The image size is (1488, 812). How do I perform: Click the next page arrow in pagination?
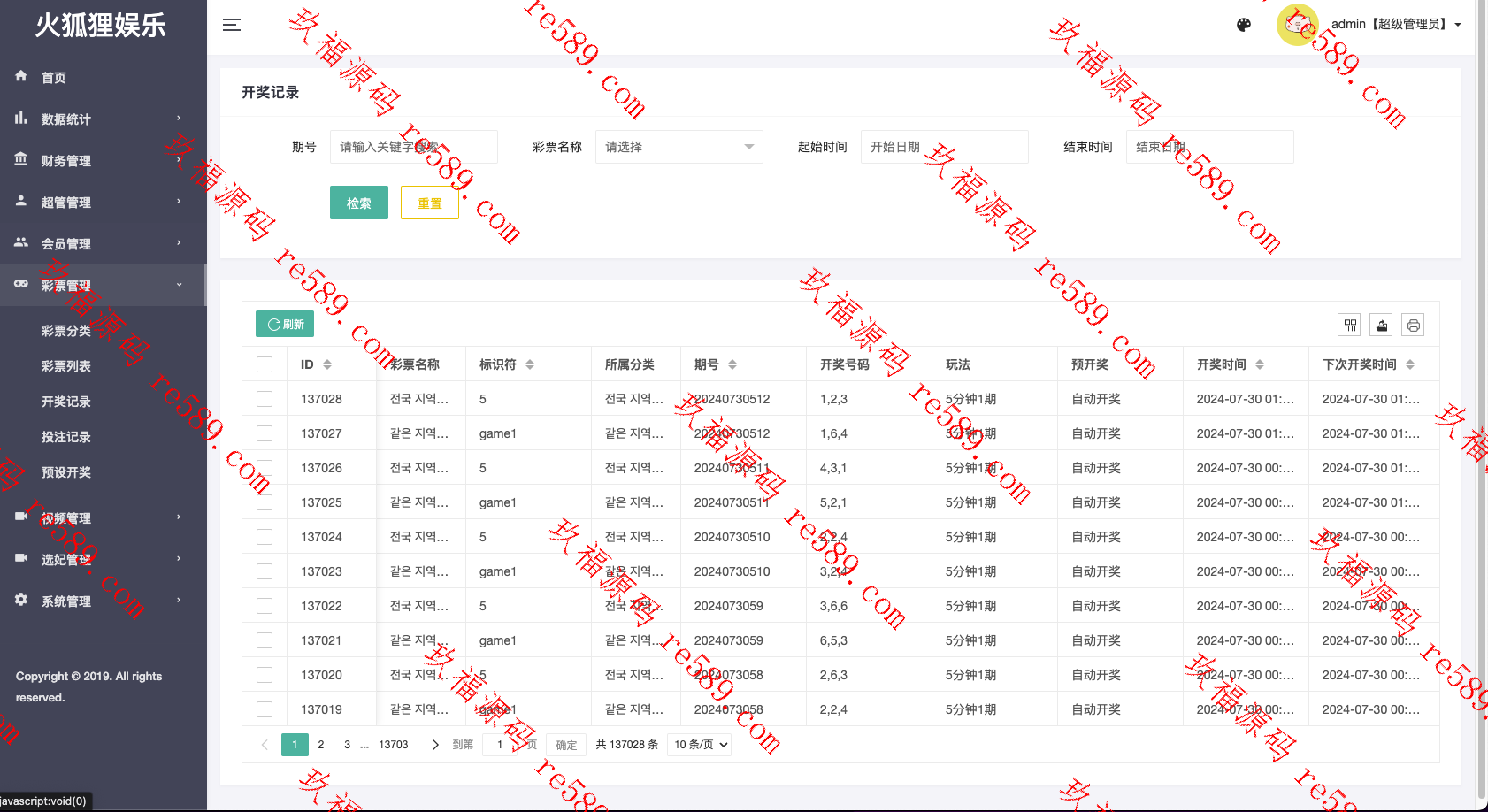pyautogui.click(x=434, y=745)
